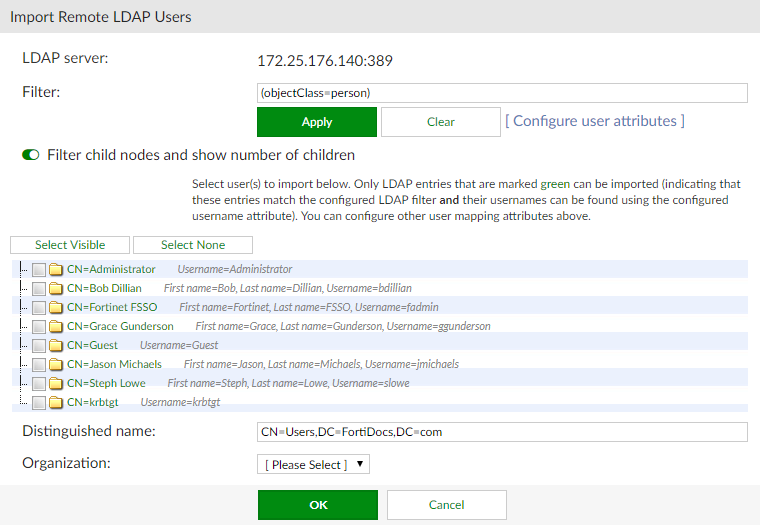This screenshot has height=525, width=760.
Task: Open Configure user attributes link
Action: (595, 121)
